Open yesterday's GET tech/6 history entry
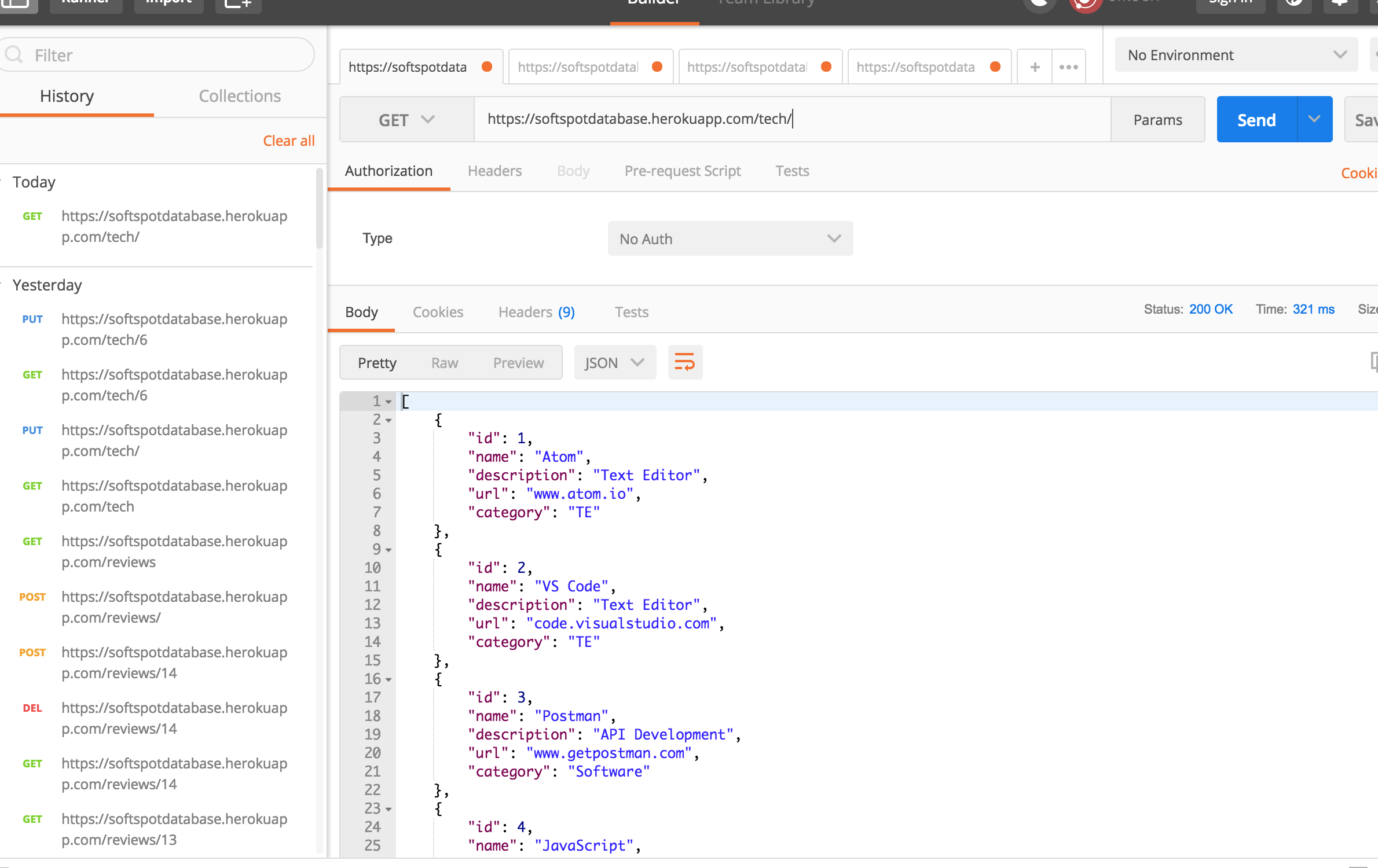The height and width of the screenshot is (868, 1378). 156,385
